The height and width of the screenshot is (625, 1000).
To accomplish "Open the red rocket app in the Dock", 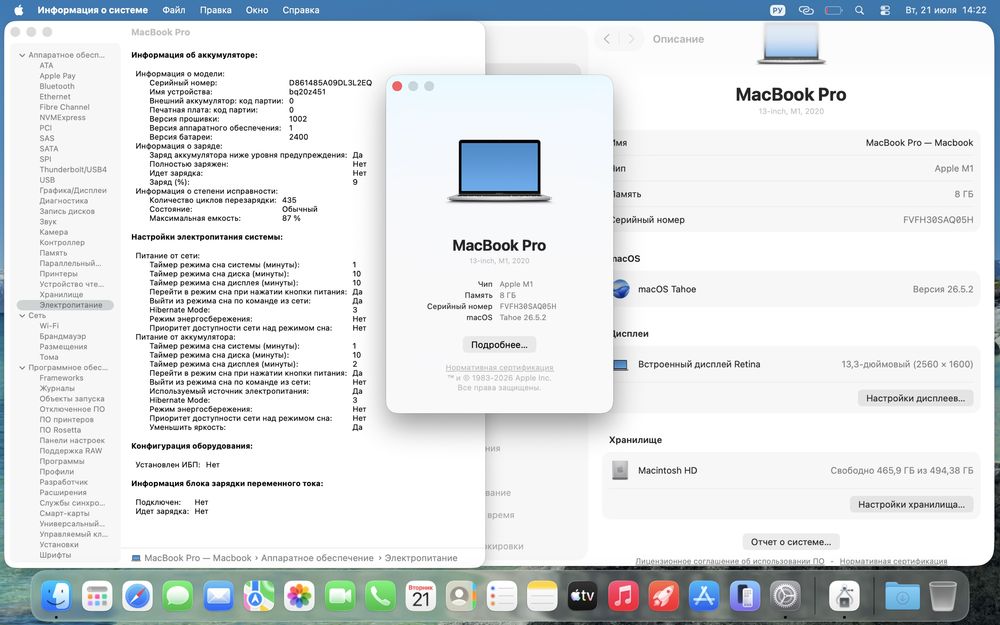I will pyautogui.click(x=663, y=597).
